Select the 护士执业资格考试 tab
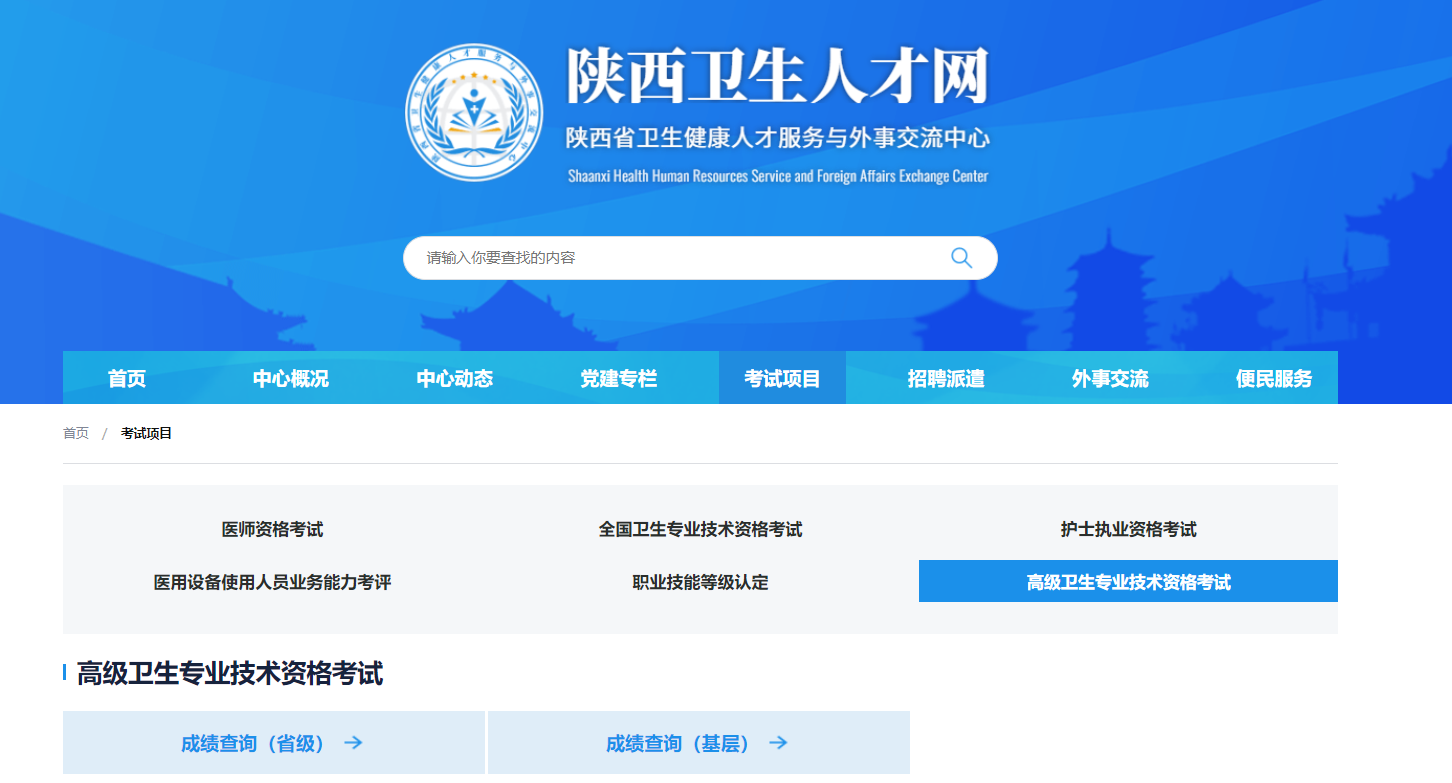This screenshot has height=783, width=1452. click(1128, 530)
